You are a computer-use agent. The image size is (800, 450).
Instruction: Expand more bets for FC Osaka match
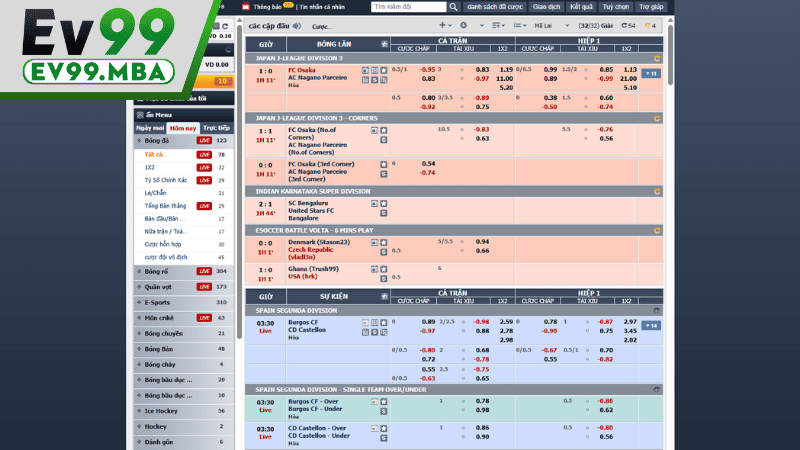[x=652, y=73]
